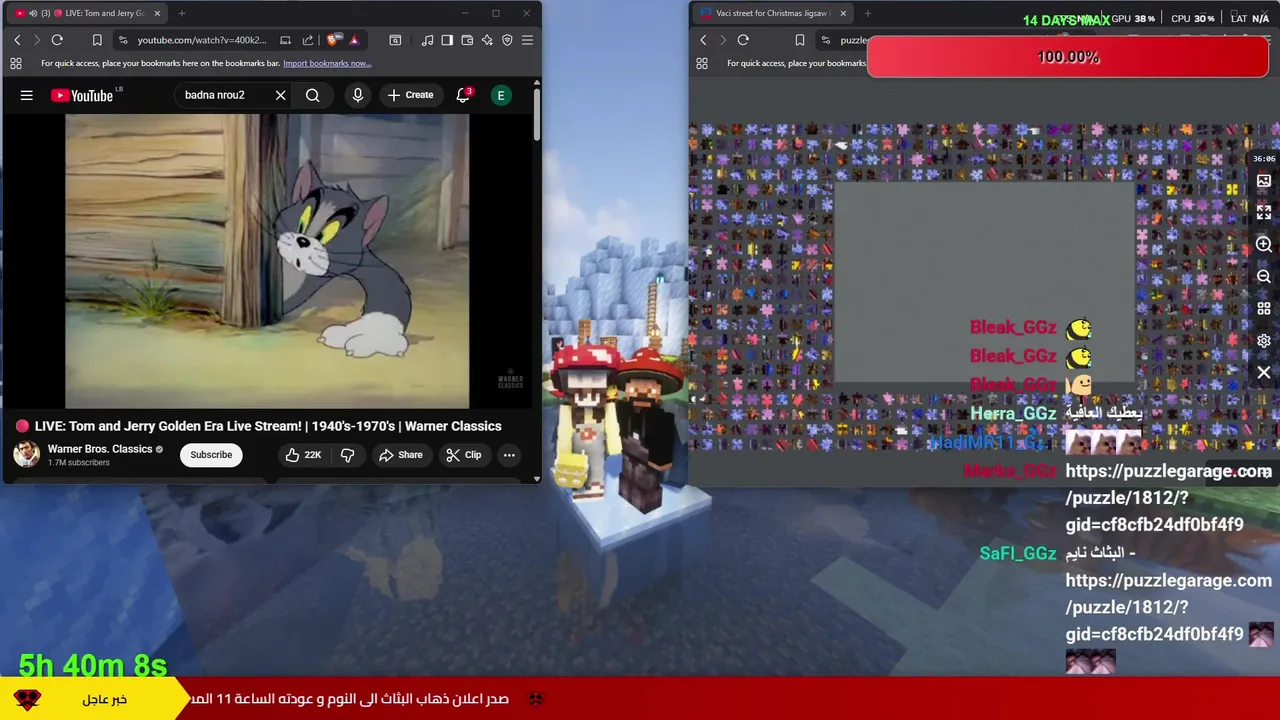Open a new tab in YouTube window
Screen dimensions: 1280x720
tap(182, 13)
